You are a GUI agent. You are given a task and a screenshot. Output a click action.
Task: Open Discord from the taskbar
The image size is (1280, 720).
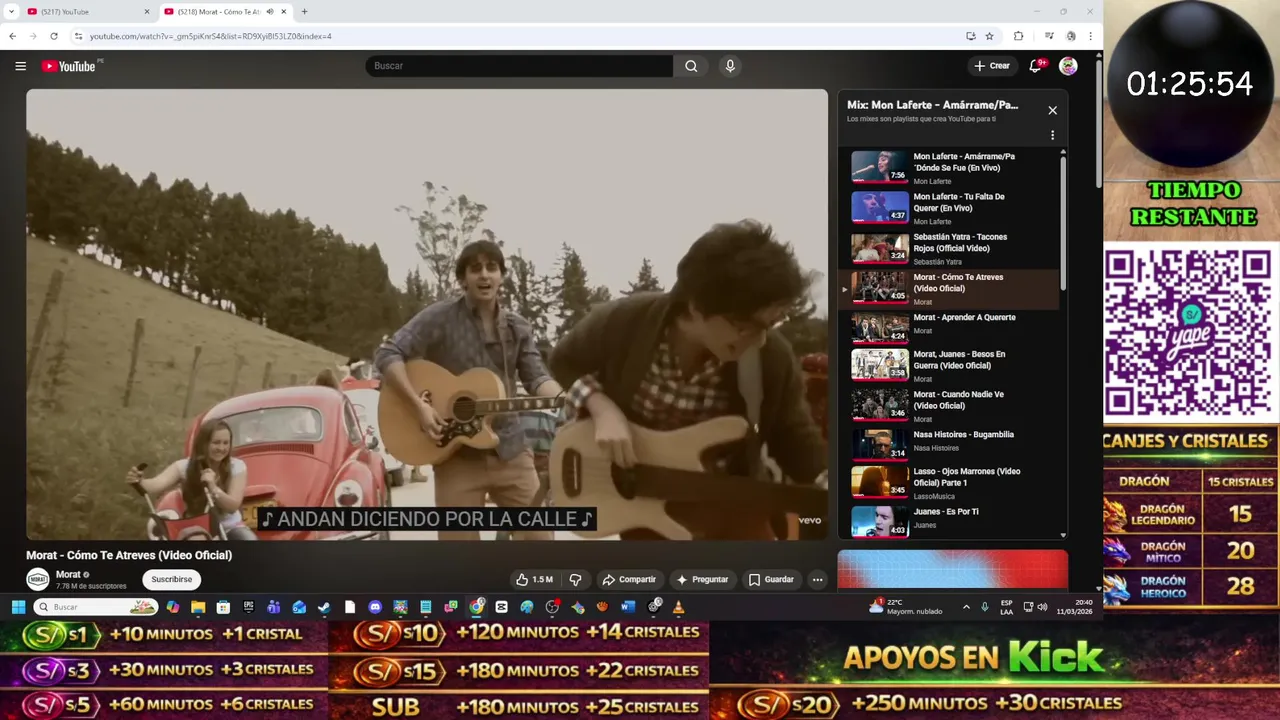pyautogui.click(x=375, y=607)
